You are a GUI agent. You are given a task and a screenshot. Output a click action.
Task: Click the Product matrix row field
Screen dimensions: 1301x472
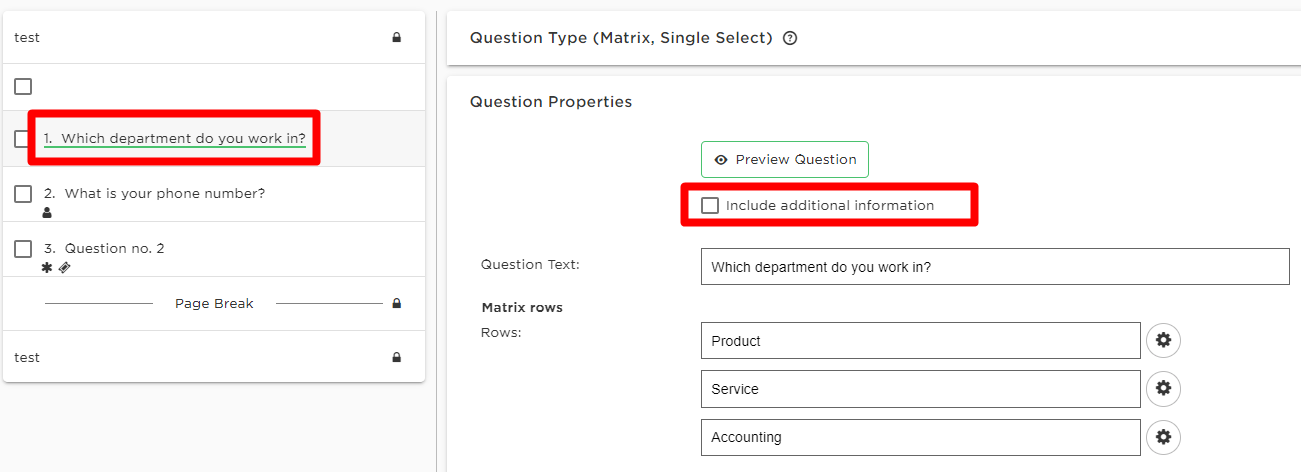920,340
